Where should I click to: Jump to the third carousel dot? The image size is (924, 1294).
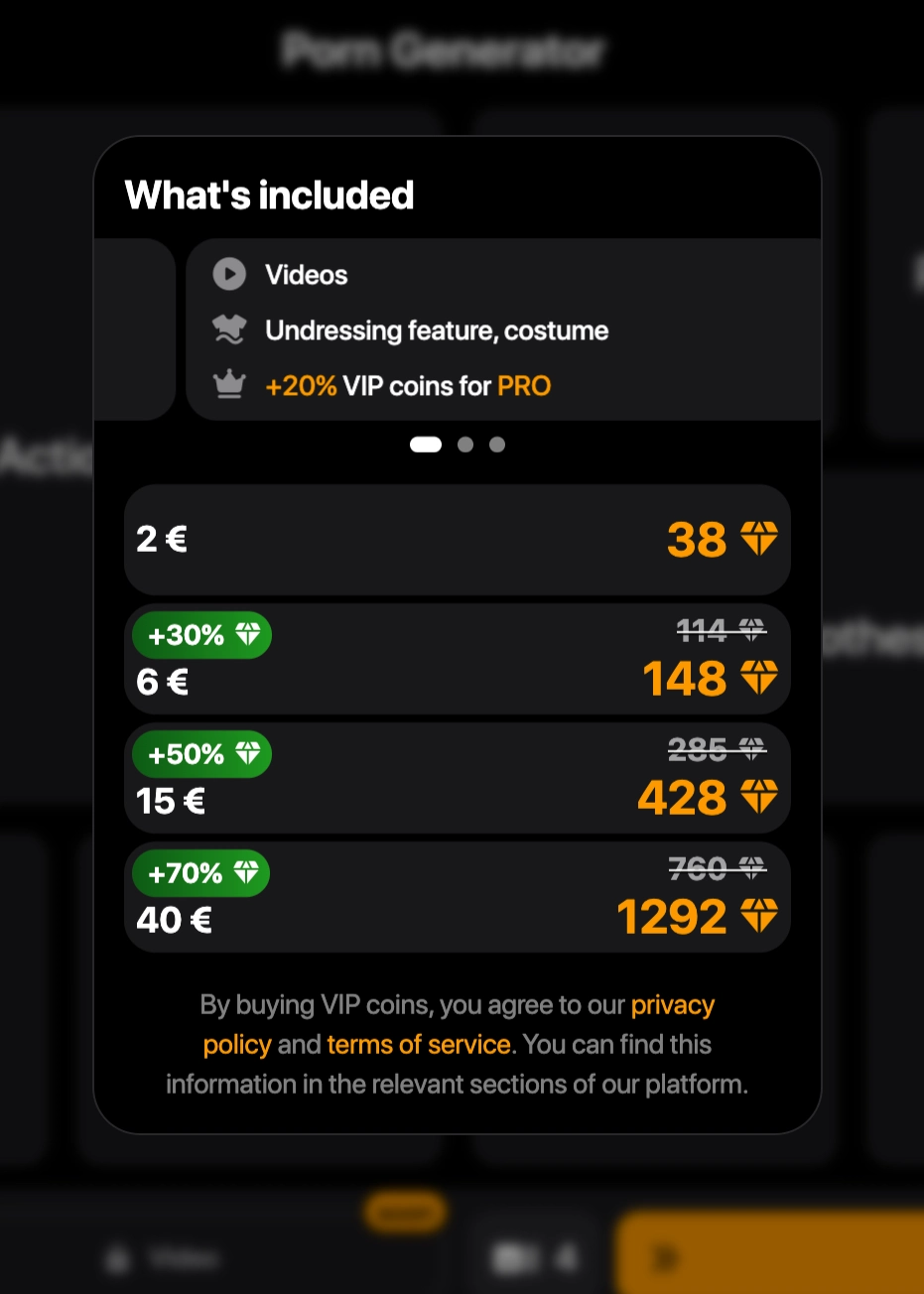497,445
